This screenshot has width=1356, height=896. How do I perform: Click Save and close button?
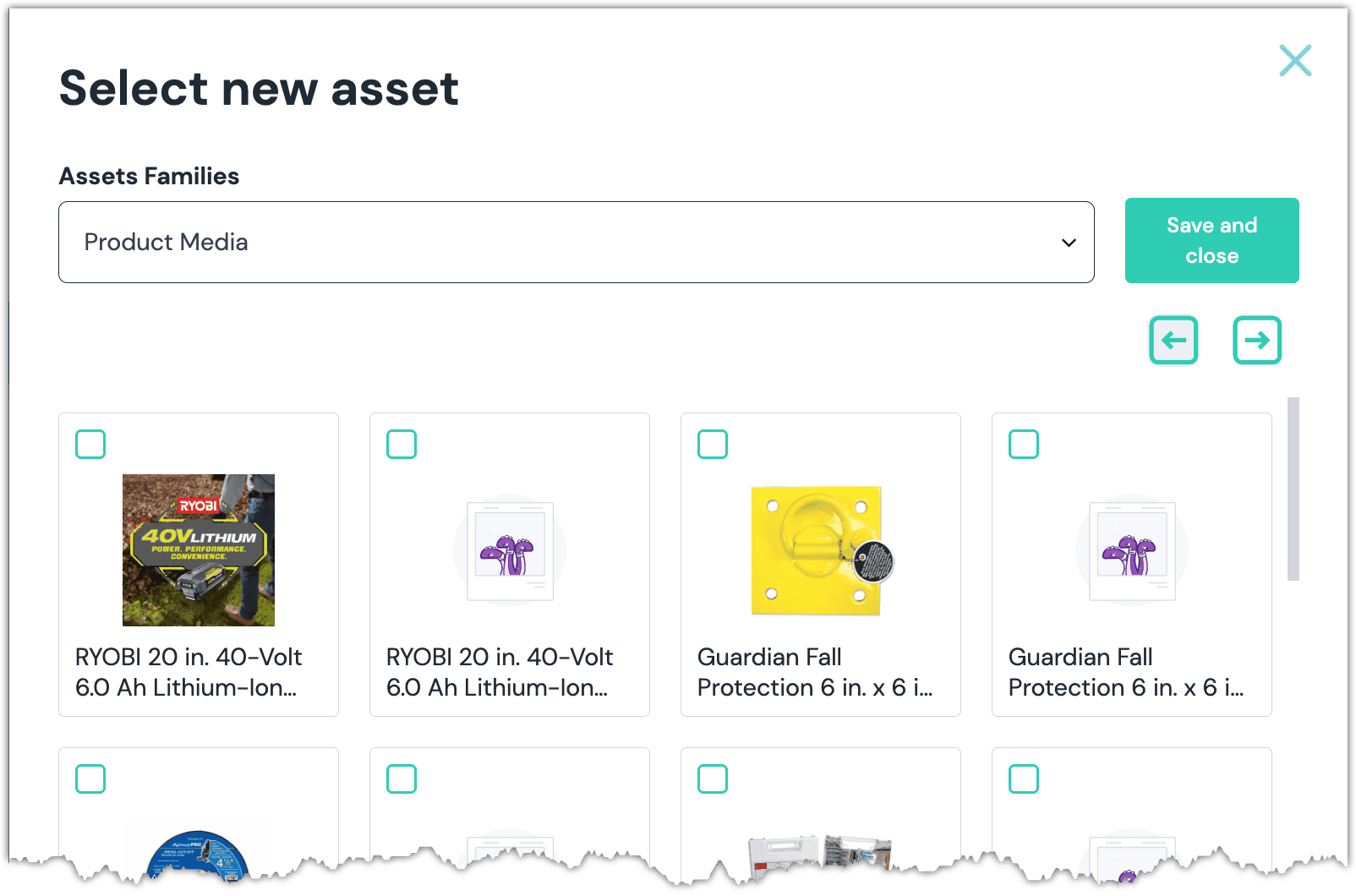coord(1211,241)
